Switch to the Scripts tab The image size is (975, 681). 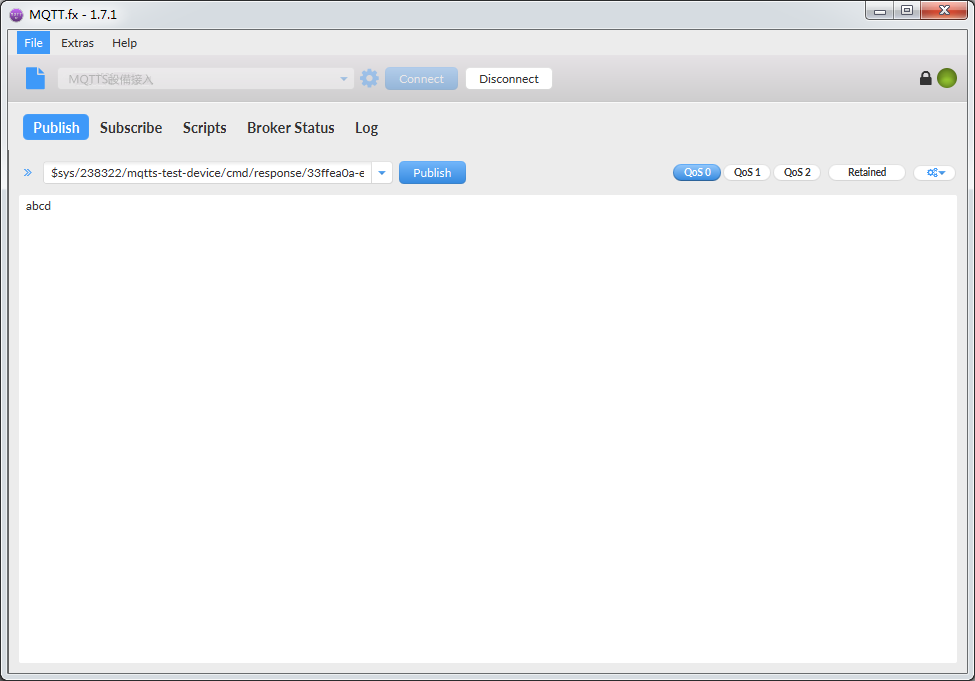pos(205,127)
